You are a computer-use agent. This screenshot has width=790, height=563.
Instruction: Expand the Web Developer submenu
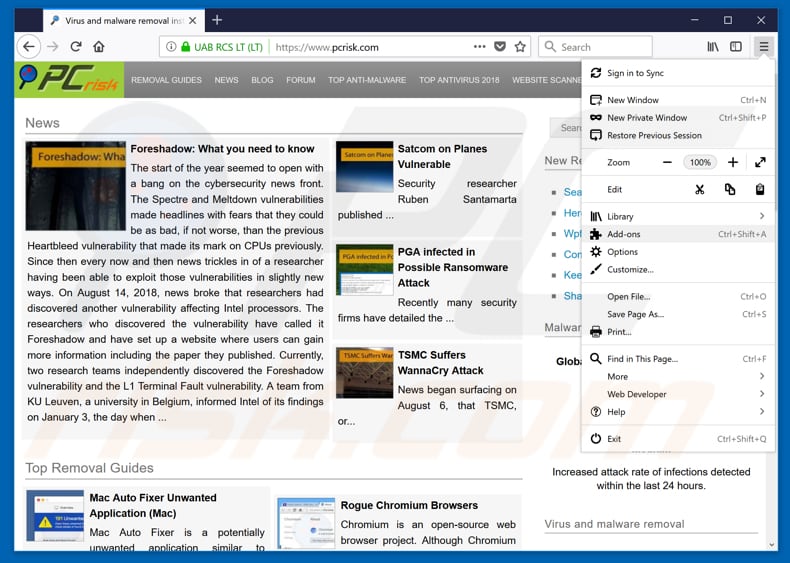point(678,394)
